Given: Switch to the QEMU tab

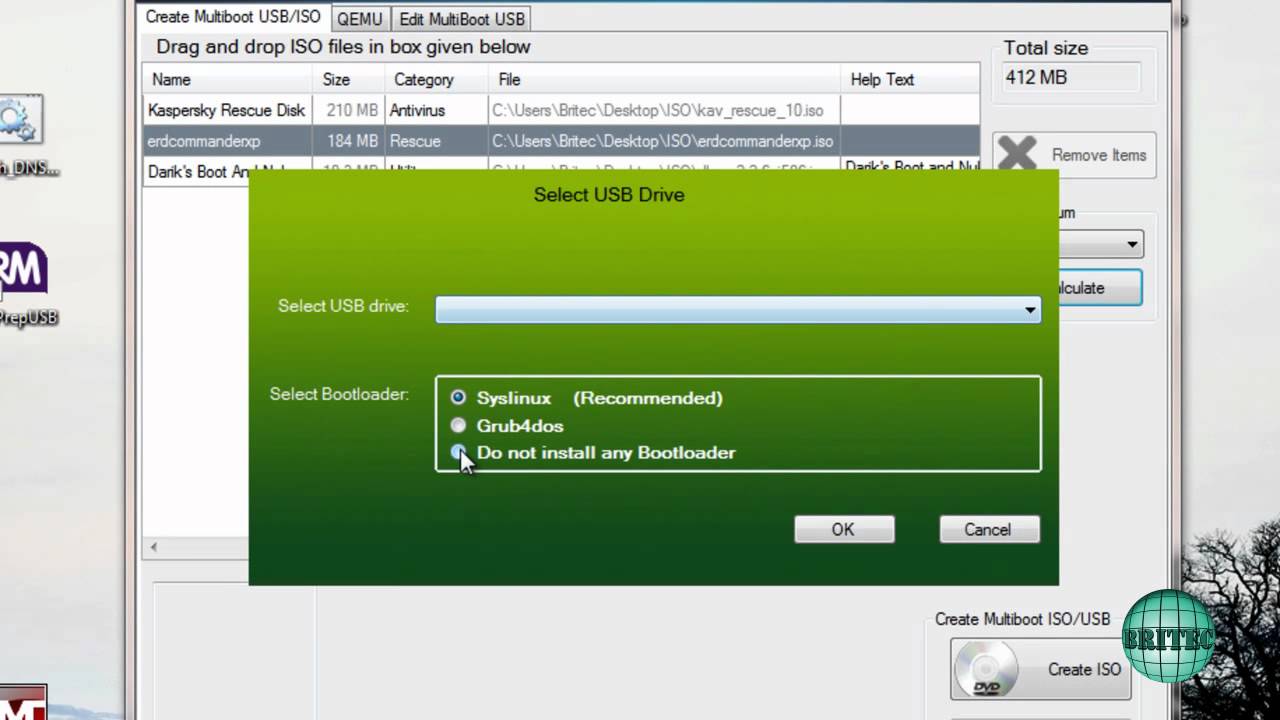Looking at the screenshot, I should coord(359,19).
